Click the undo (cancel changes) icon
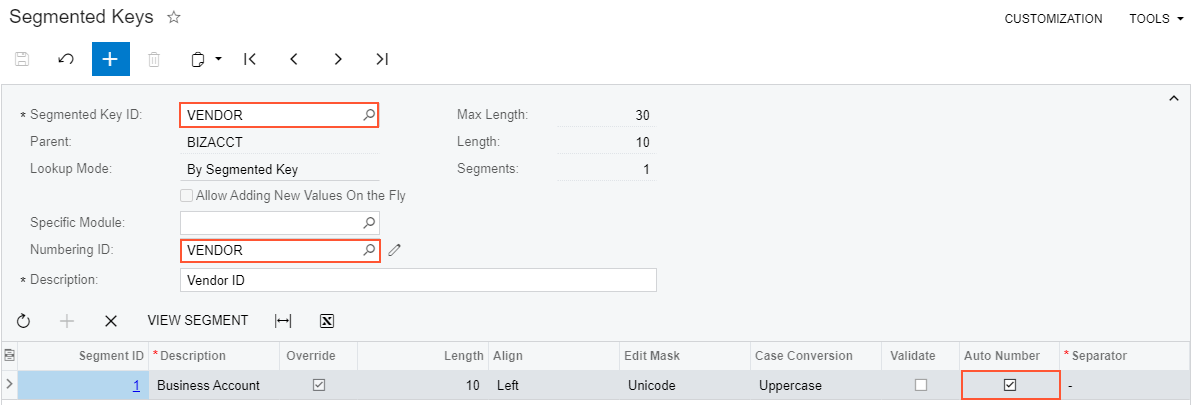Viewport: 1195px width, 405px height. tap(66, 59)
